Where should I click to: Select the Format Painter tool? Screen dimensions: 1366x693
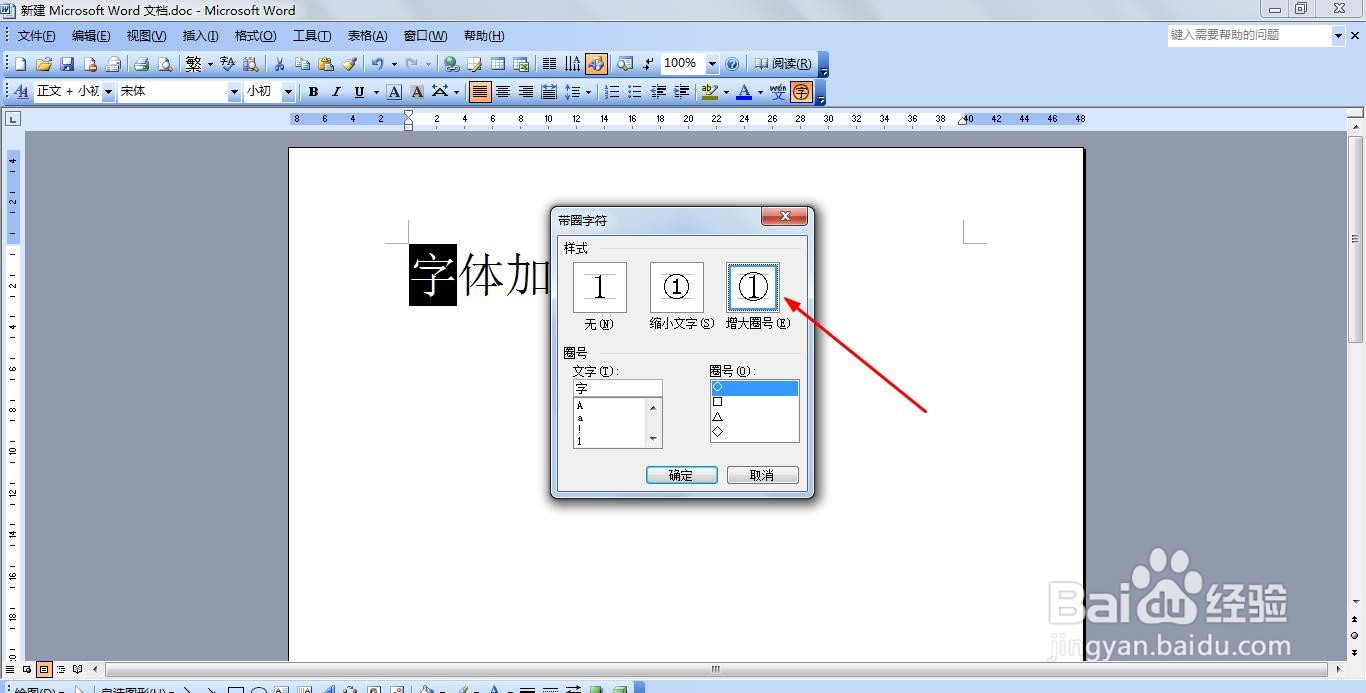(351, 62)
